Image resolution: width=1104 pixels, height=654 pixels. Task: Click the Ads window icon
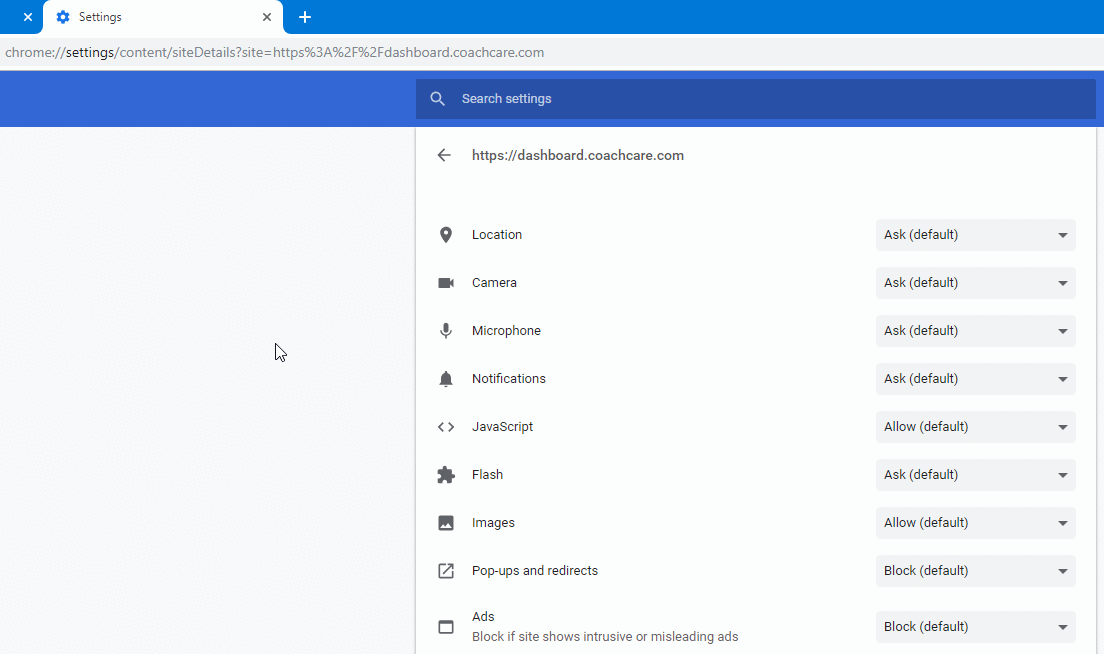click(446, 627)
